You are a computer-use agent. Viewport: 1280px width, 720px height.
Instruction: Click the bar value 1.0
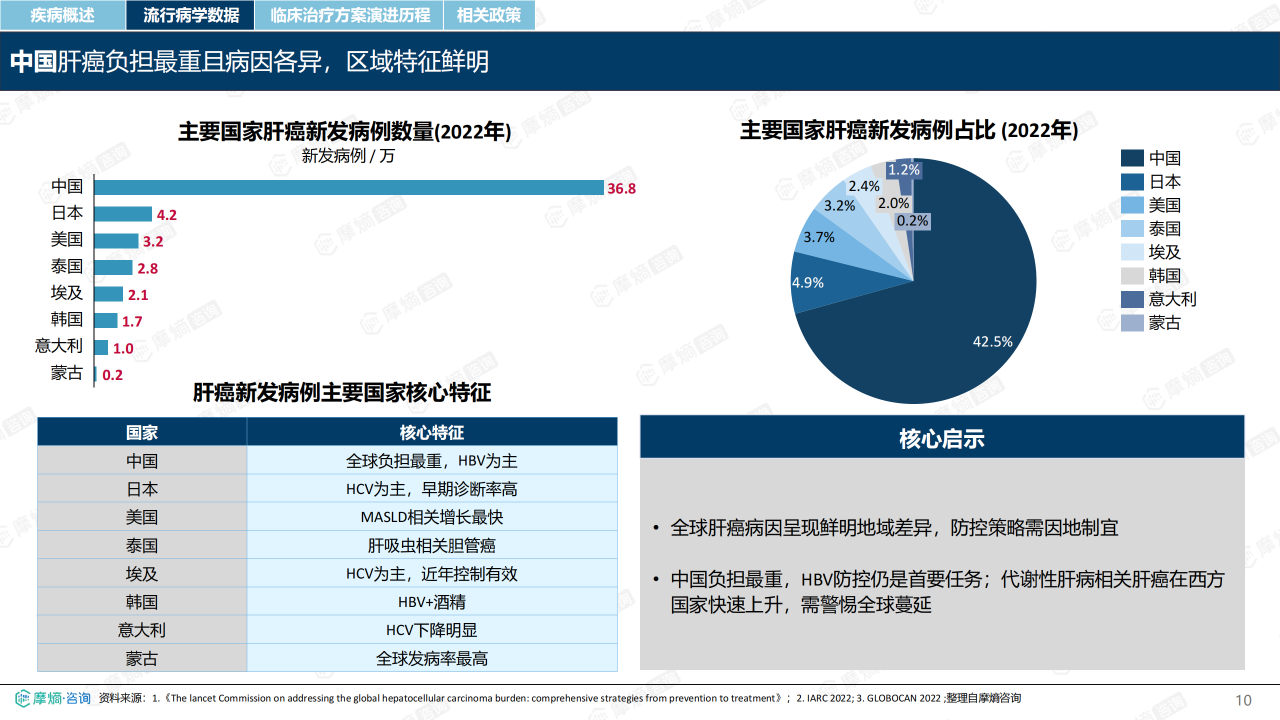[x=123, y=349]
